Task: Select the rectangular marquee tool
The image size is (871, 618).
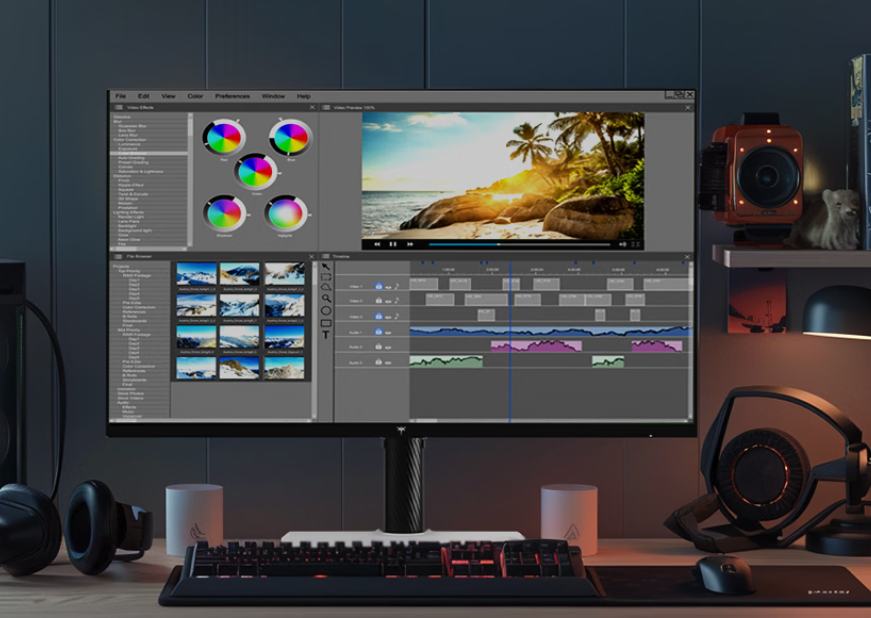Action: tap(326, 279)
